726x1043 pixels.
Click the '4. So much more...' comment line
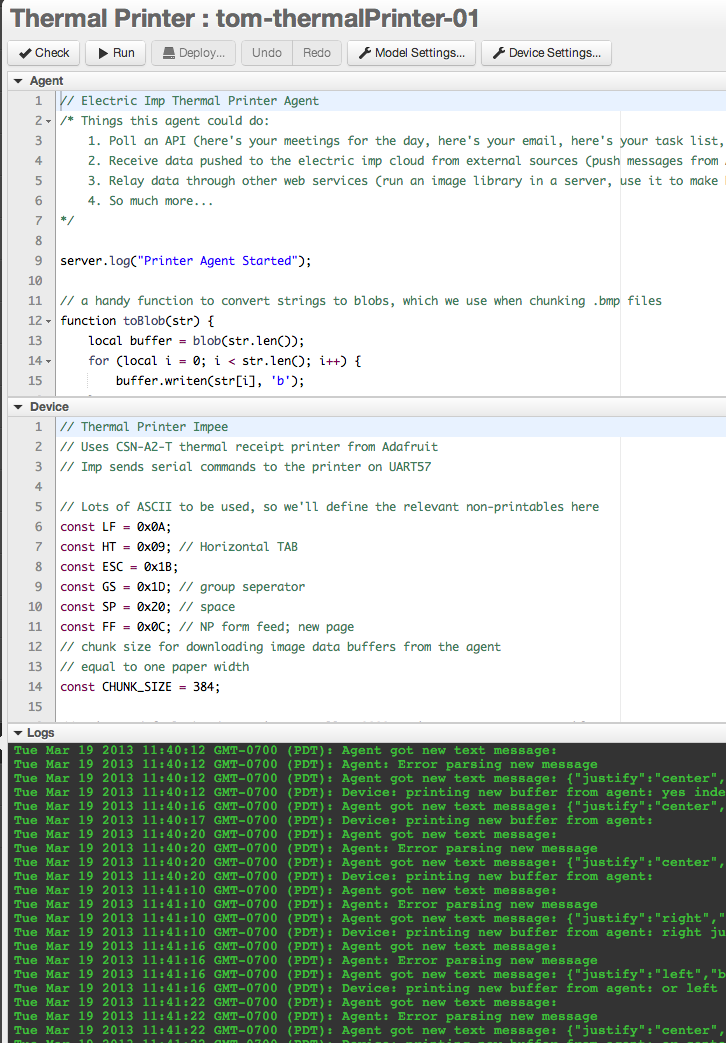coord(150,201)
